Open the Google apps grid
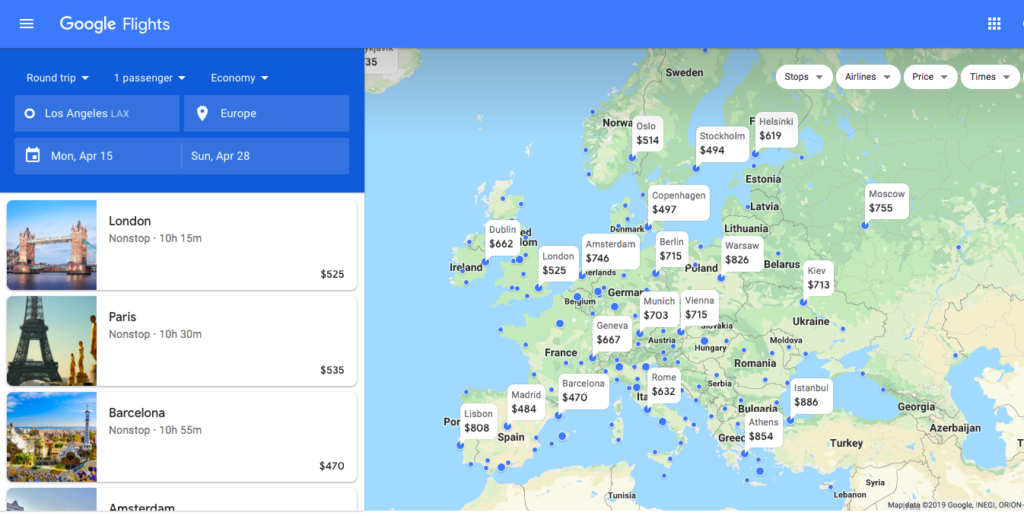This screenshot has height=516, width=1024. [994, 24]
